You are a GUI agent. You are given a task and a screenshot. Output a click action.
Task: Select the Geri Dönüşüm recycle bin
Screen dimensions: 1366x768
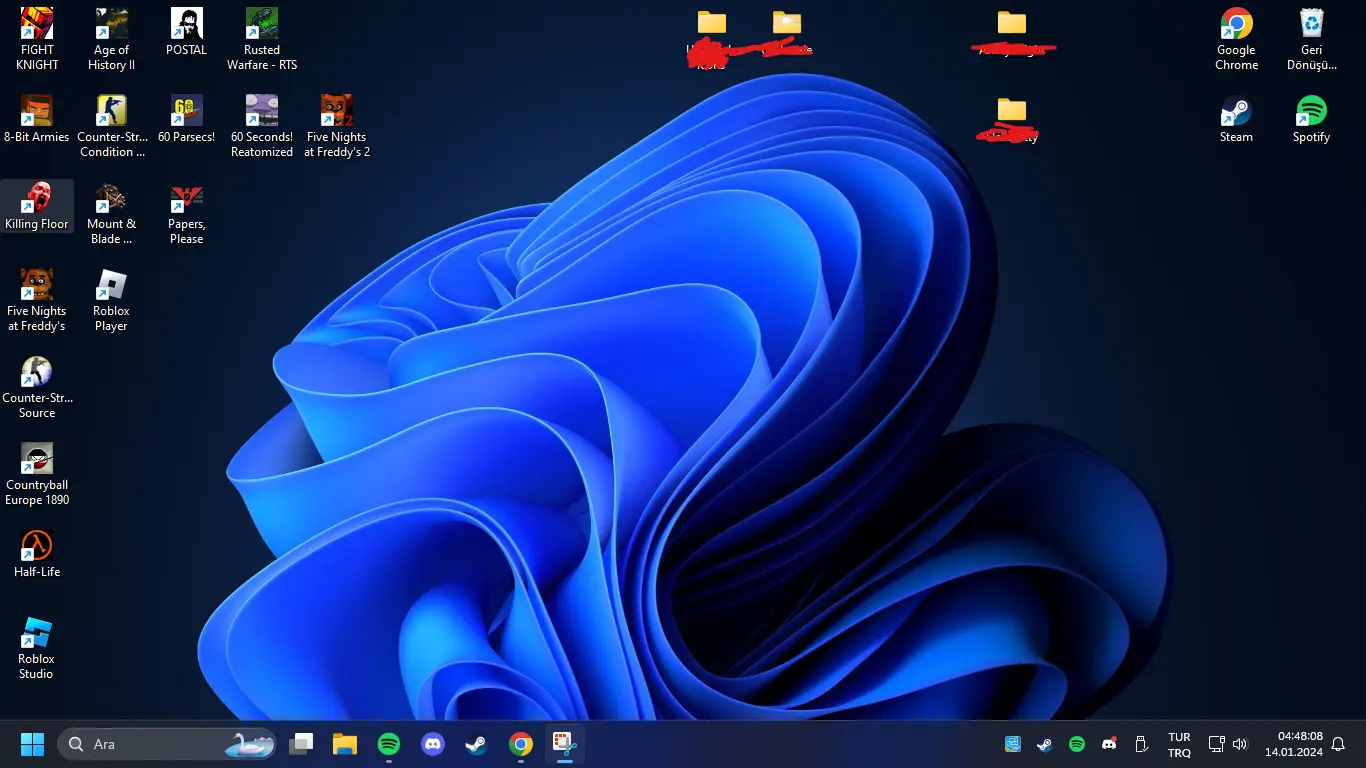1311,40
